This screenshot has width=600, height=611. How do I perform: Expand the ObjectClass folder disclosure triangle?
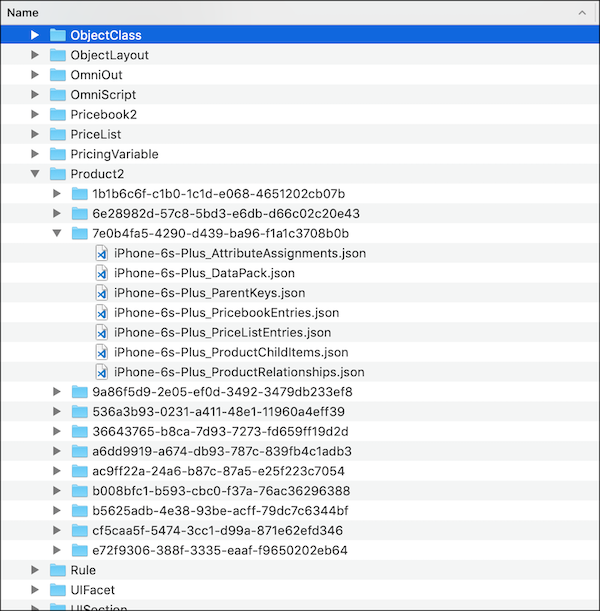coord(35,35)
